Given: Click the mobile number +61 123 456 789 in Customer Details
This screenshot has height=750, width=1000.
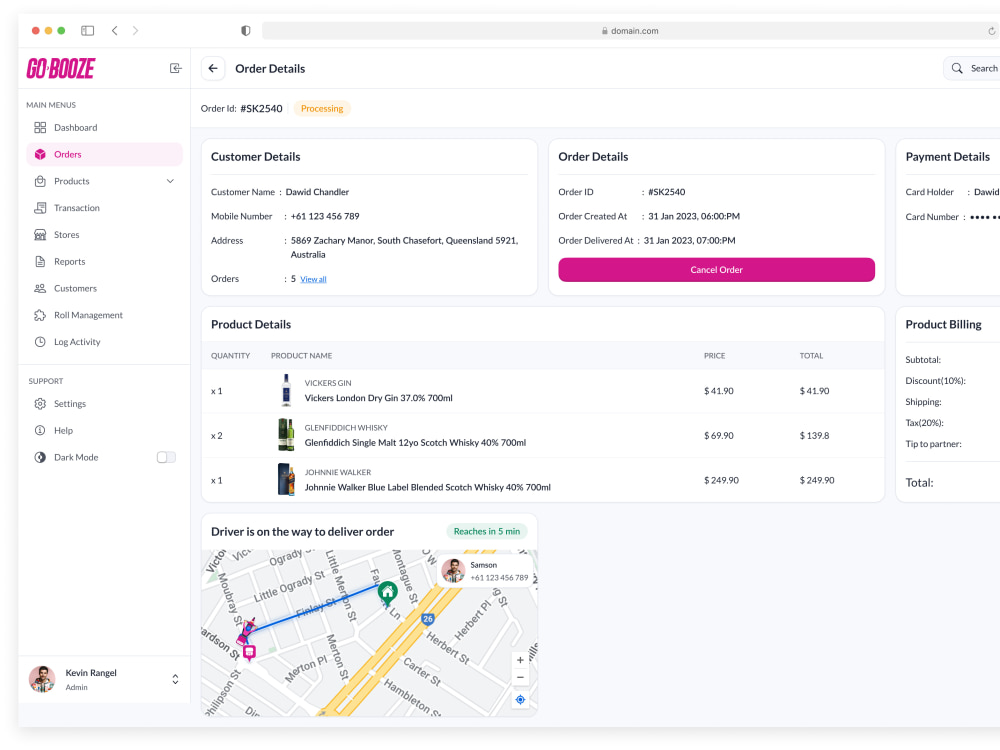Looking at the screenshot, I should coord(325,216).
